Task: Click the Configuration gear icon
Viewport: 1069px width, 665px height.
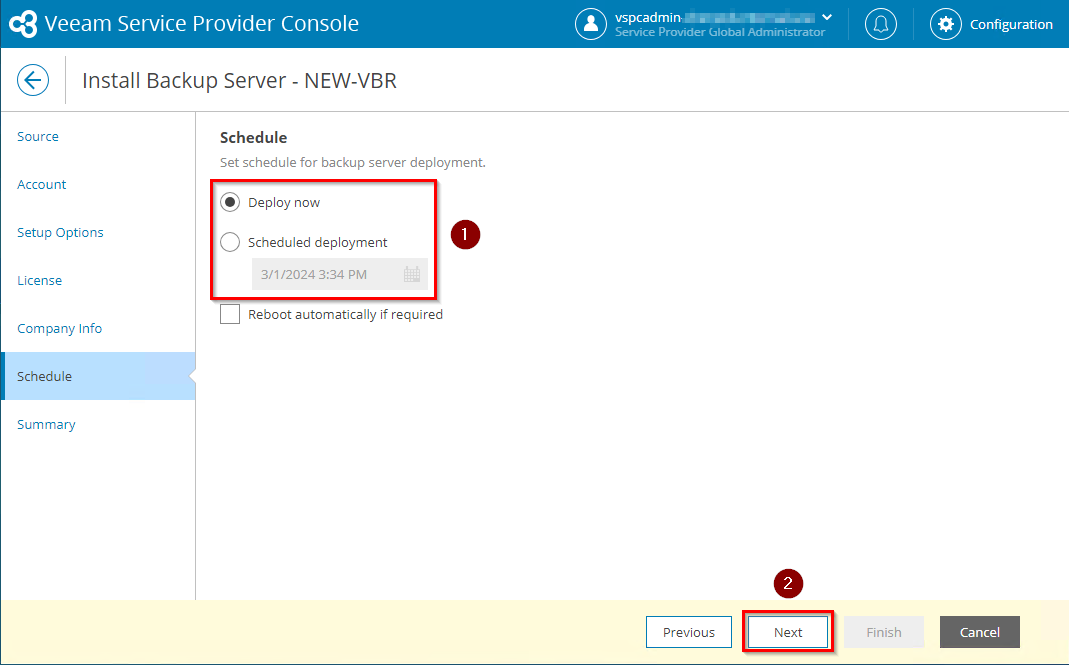Action: (x=945, y=24)
